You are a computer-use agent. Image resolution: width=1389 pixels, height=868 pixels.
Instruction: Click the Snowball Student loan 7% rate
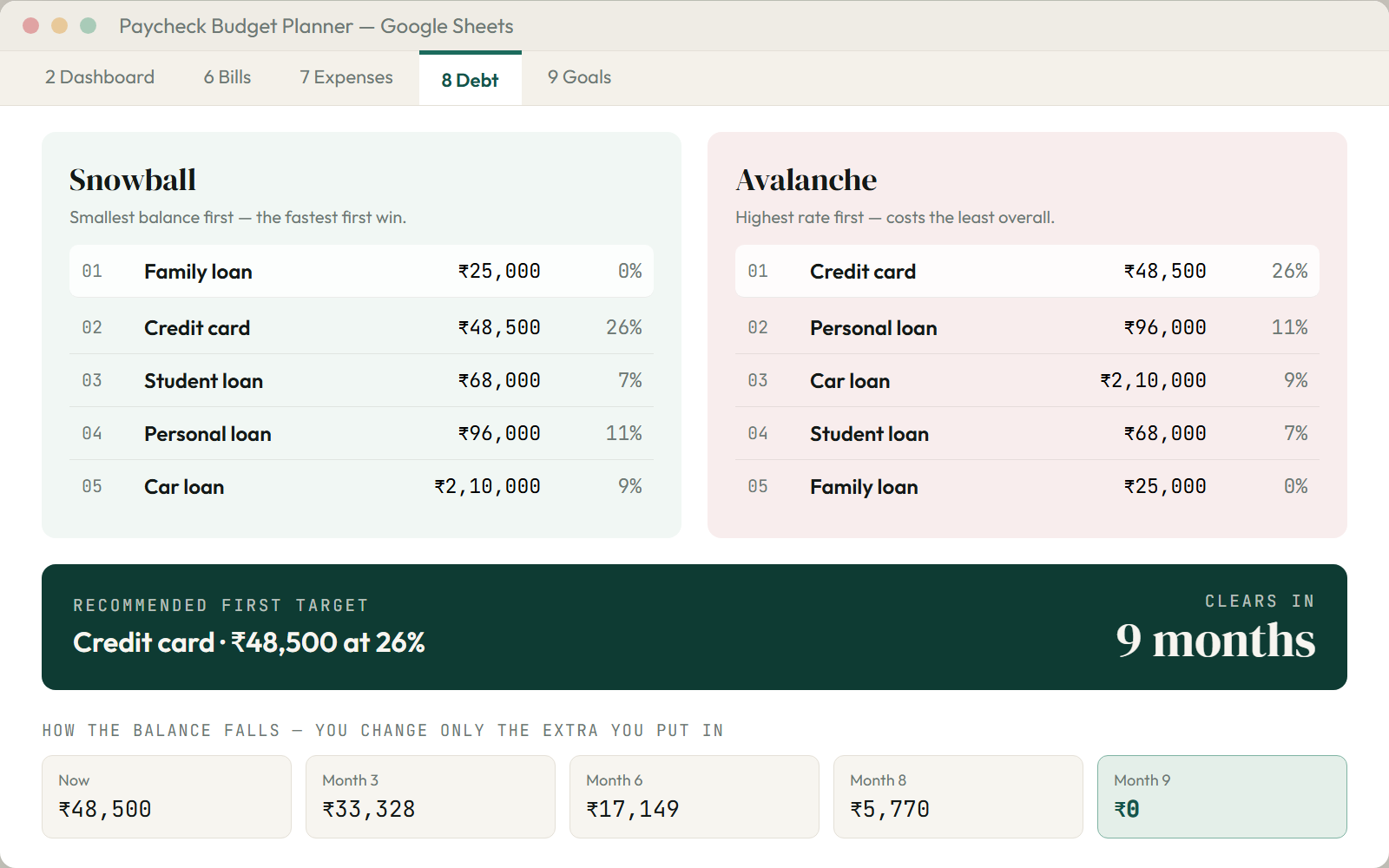point(630,380)
